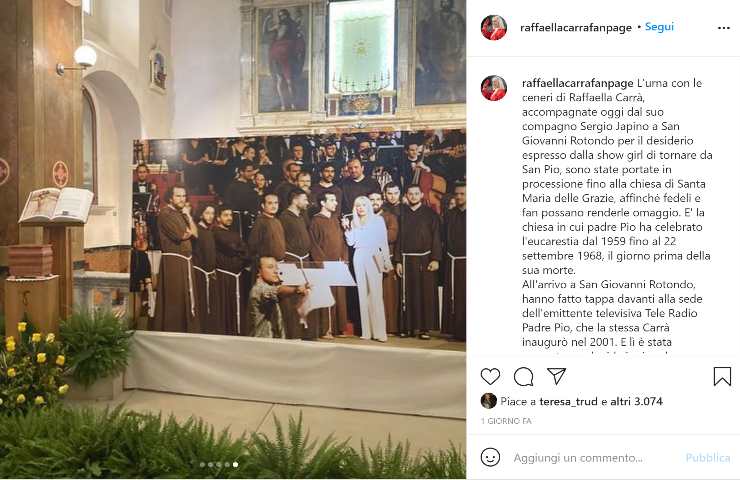View the list of altri 3.074 likes
Image resolution: width=740 pixels, height=480 pixels.
click(x=636, y=402)
